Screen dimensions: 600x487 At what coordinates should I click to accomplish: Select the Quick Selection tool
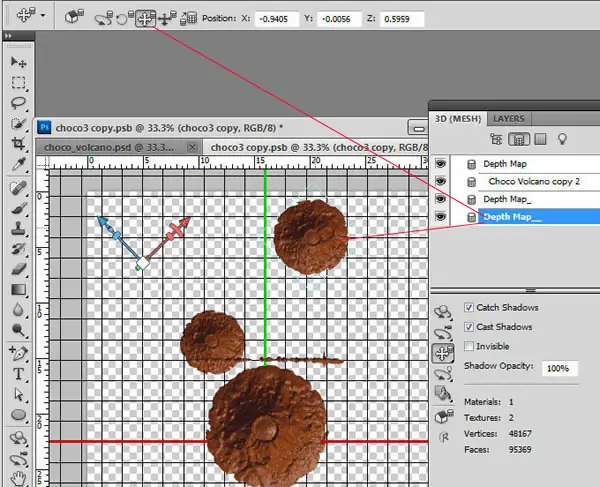18,124
